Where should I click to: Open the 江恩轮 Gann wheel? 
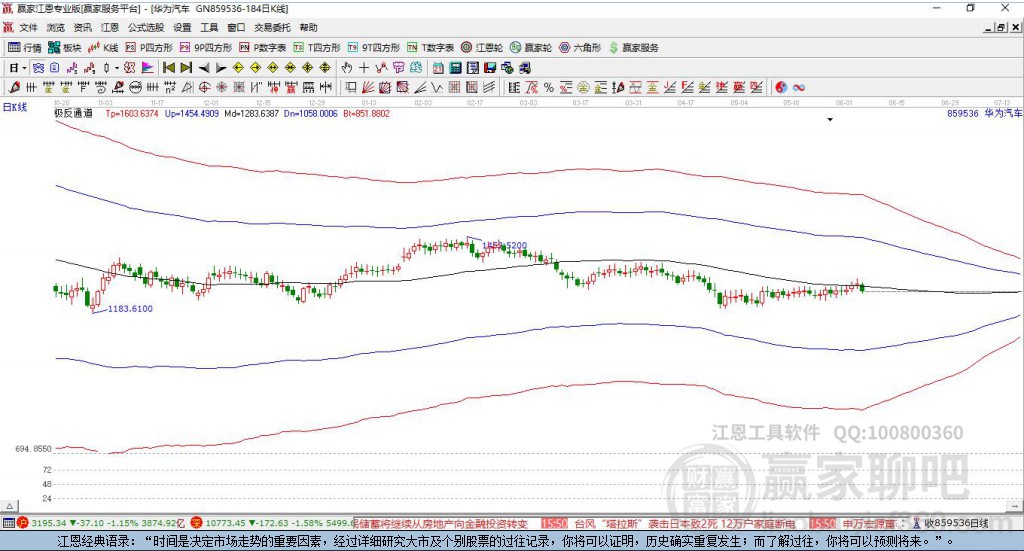click(482, 48)
